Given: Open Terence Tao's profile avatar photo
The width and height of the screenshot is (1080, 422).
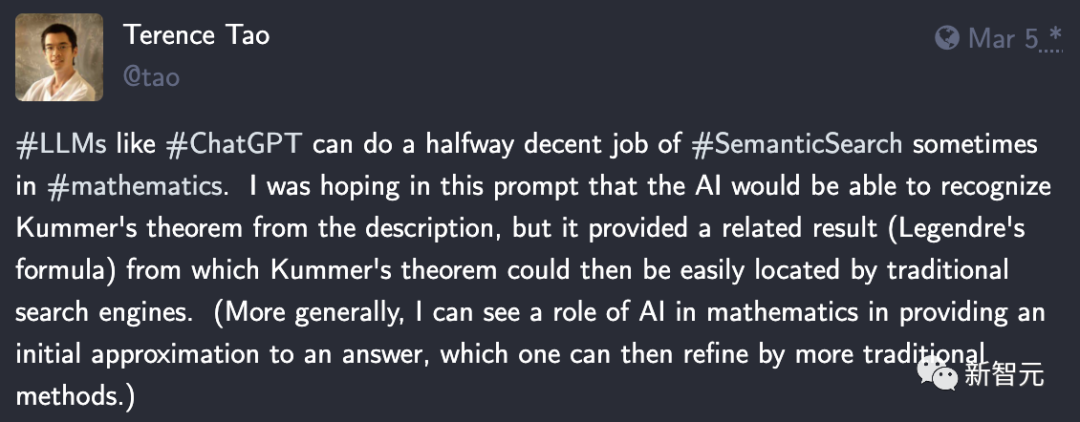Looking at the screenshot, I should (58, 57).
